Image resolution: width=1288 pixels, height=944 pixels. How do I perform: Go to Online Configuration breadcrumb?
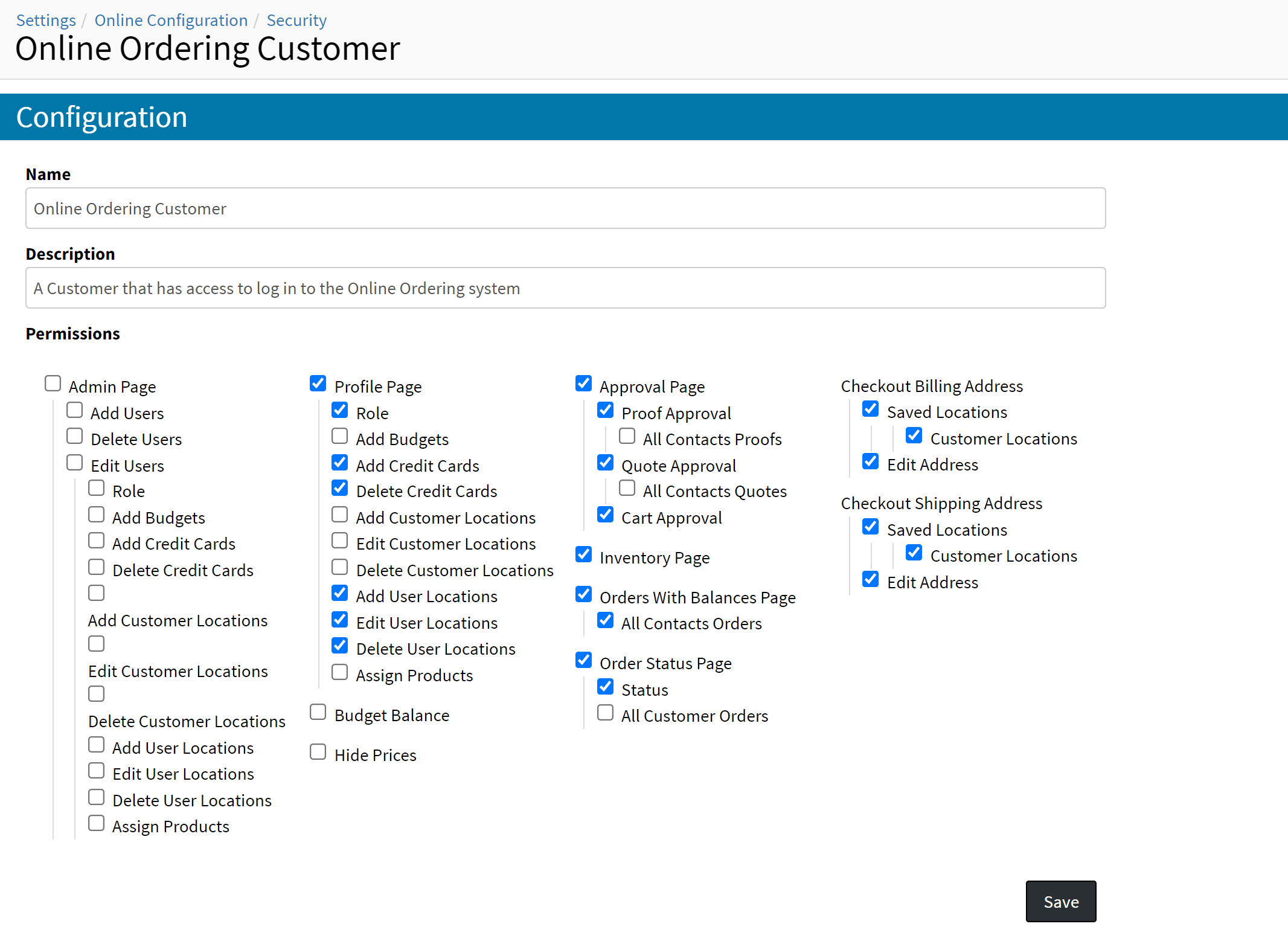pyautogui.click(x=171, y=21)
